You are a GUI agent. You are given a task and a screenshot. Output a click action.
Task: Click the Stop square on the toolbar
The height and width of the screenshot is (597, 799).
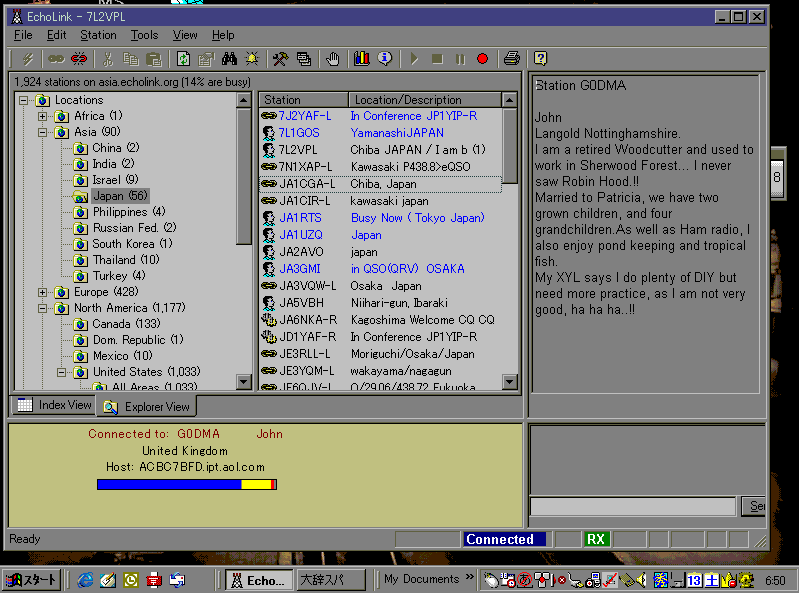(x=437, y=59)
